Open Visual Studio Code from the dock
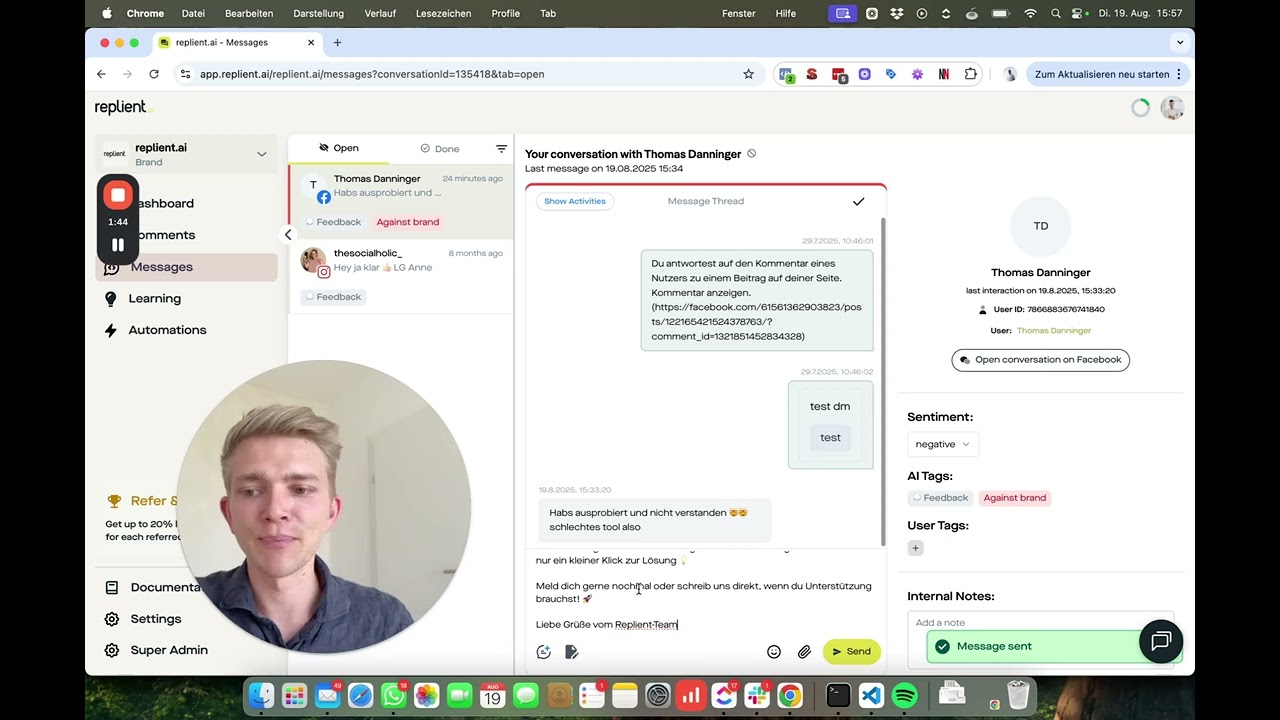Image resolution: width=1280 pixels, height=720 pixels. click(871, 695)
